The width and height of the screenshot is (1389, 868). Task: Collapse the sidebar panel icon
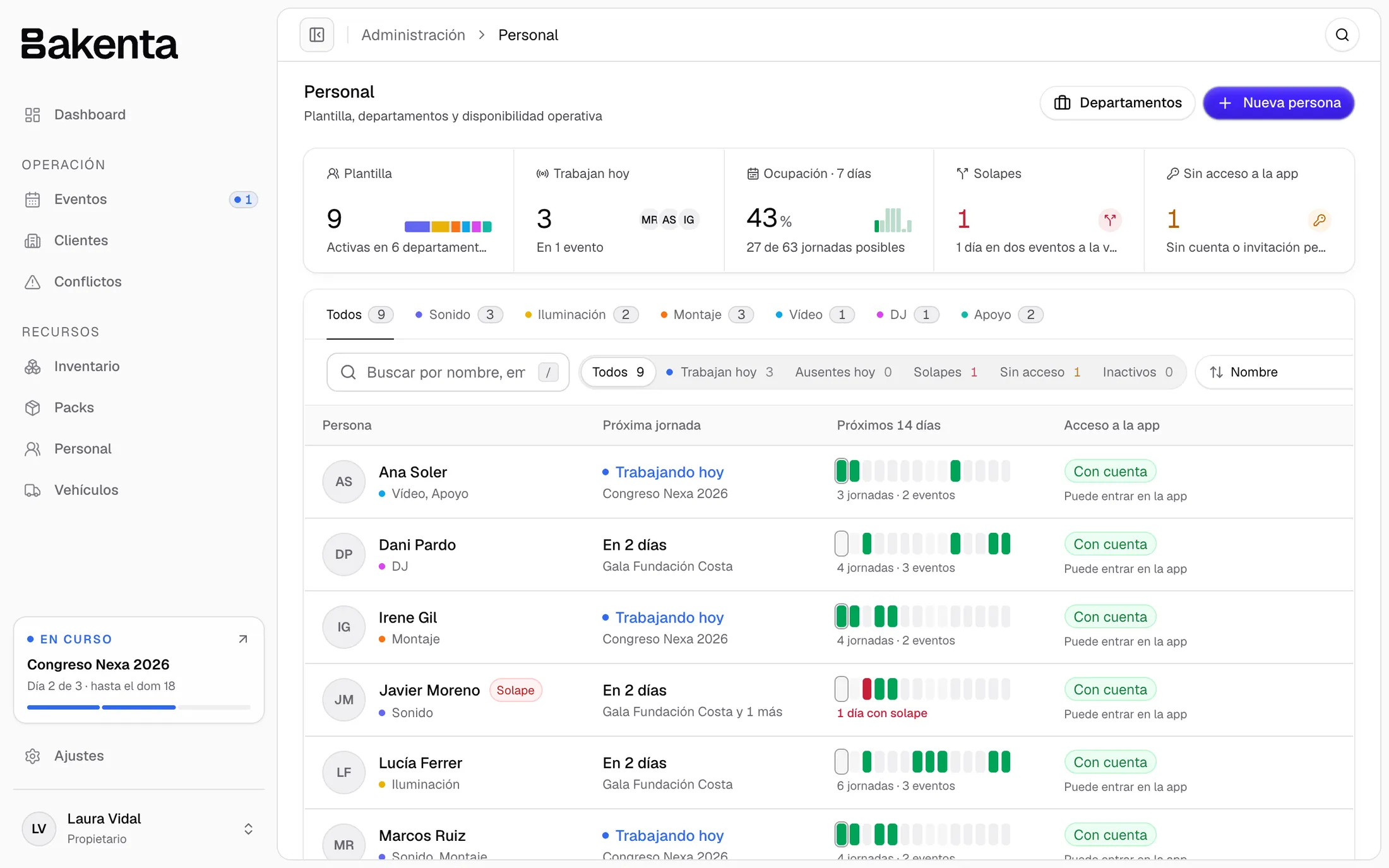tap(317, 35)
